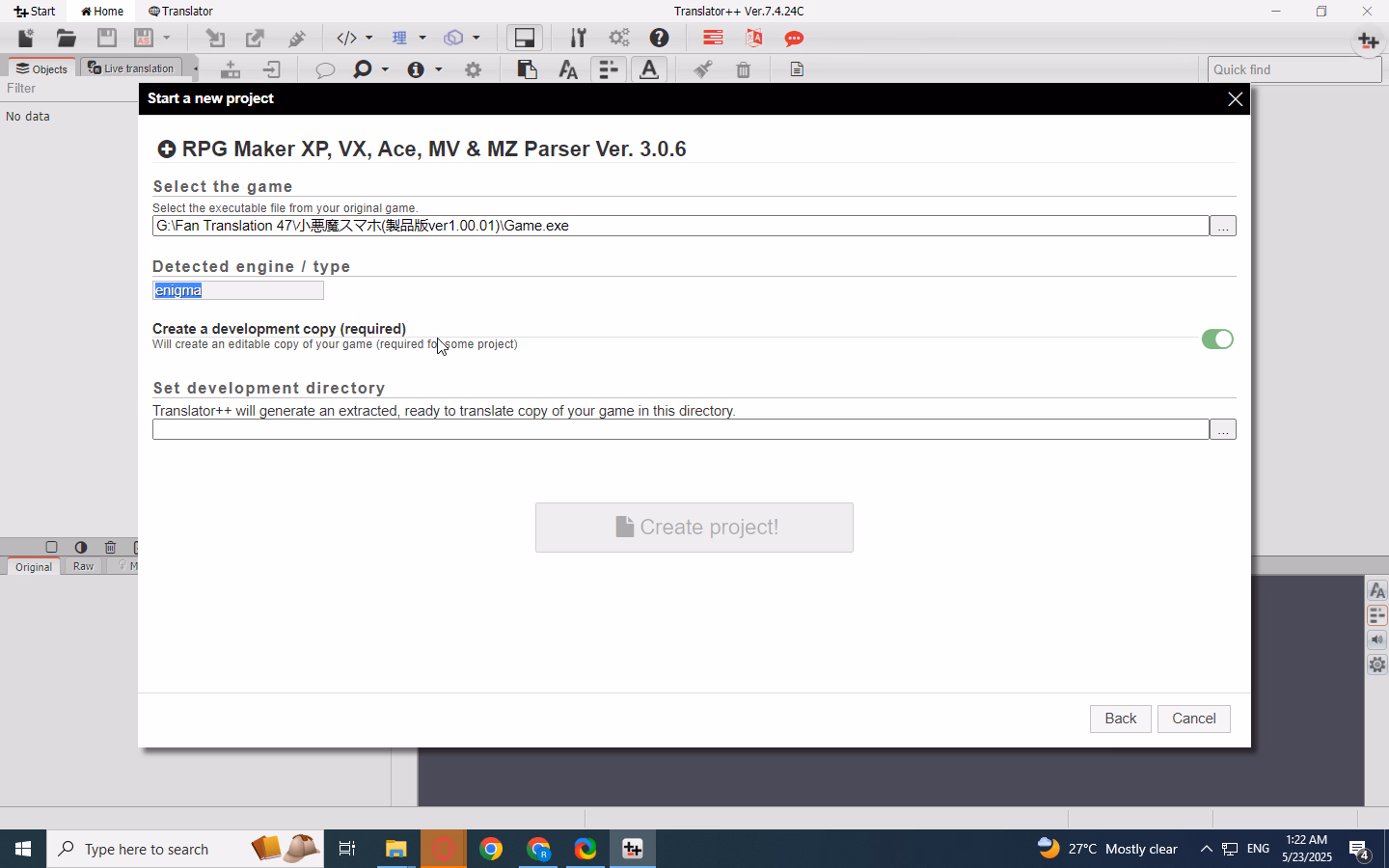The height and width of the screenshot is (868, 1389).
Task: Click the export arrow icon
Action: point(256,38)
